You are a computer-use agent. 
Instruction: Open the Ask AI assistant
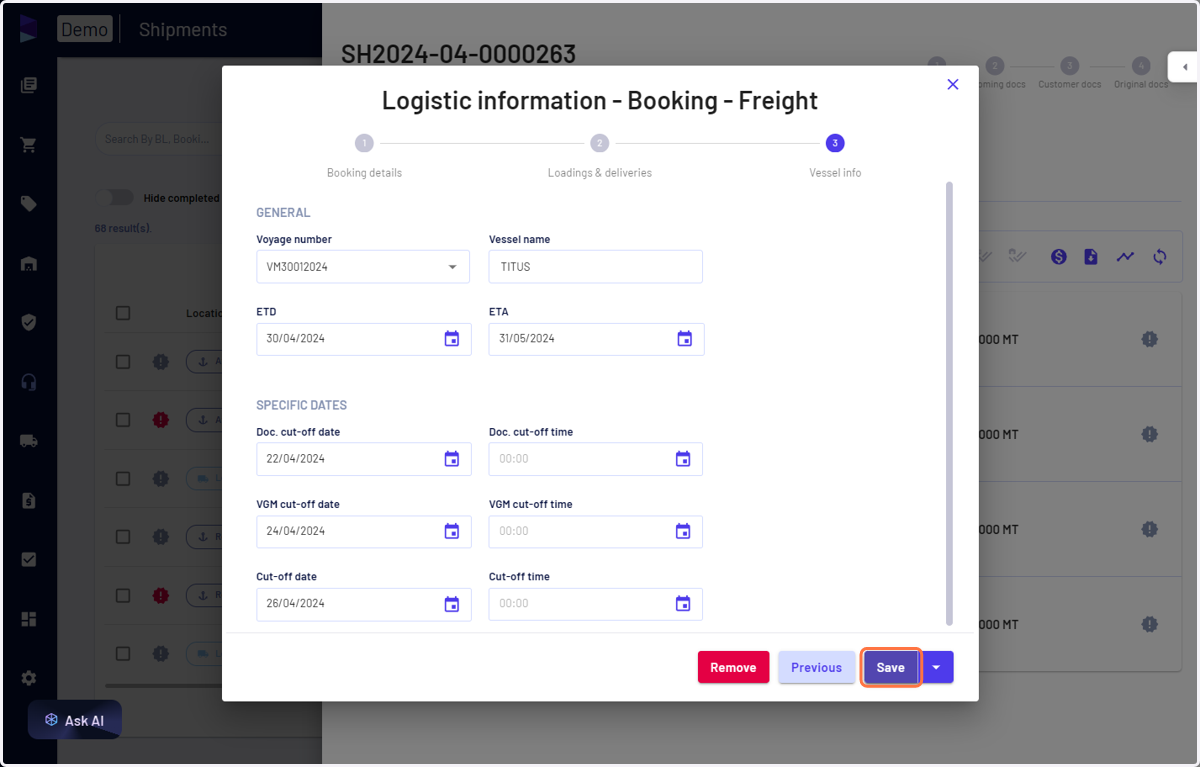tap(75, 720)
